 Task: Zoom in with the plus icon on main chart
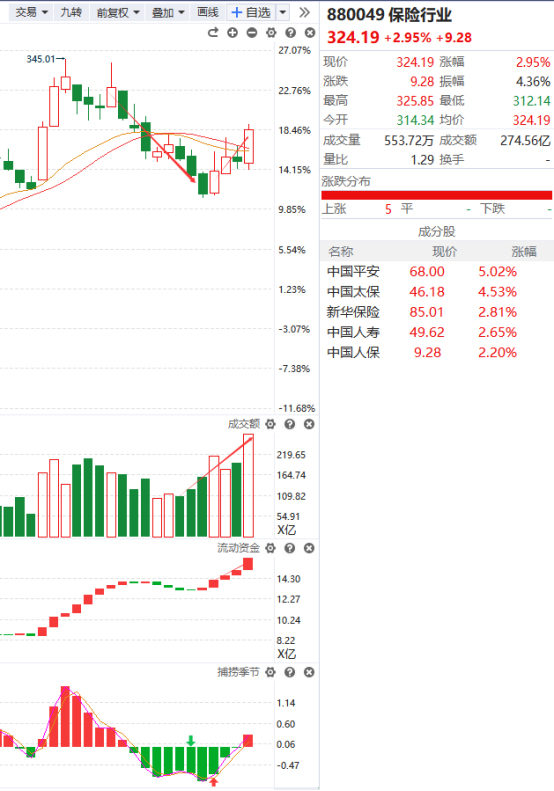232,33
